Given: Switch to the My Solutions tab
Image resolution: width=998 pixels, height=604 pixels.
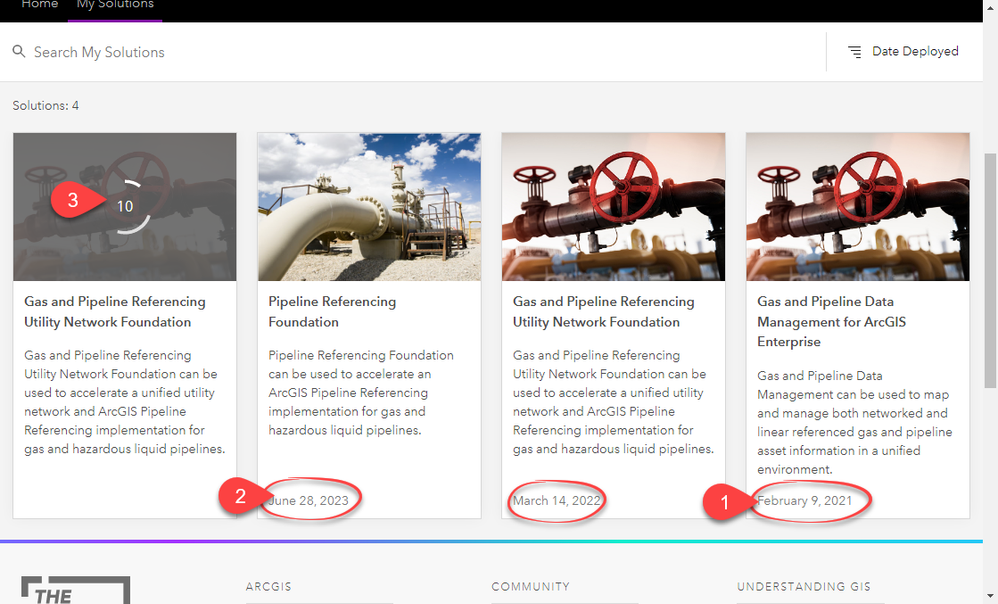Looking at the screenshot, I should (115, 4).
